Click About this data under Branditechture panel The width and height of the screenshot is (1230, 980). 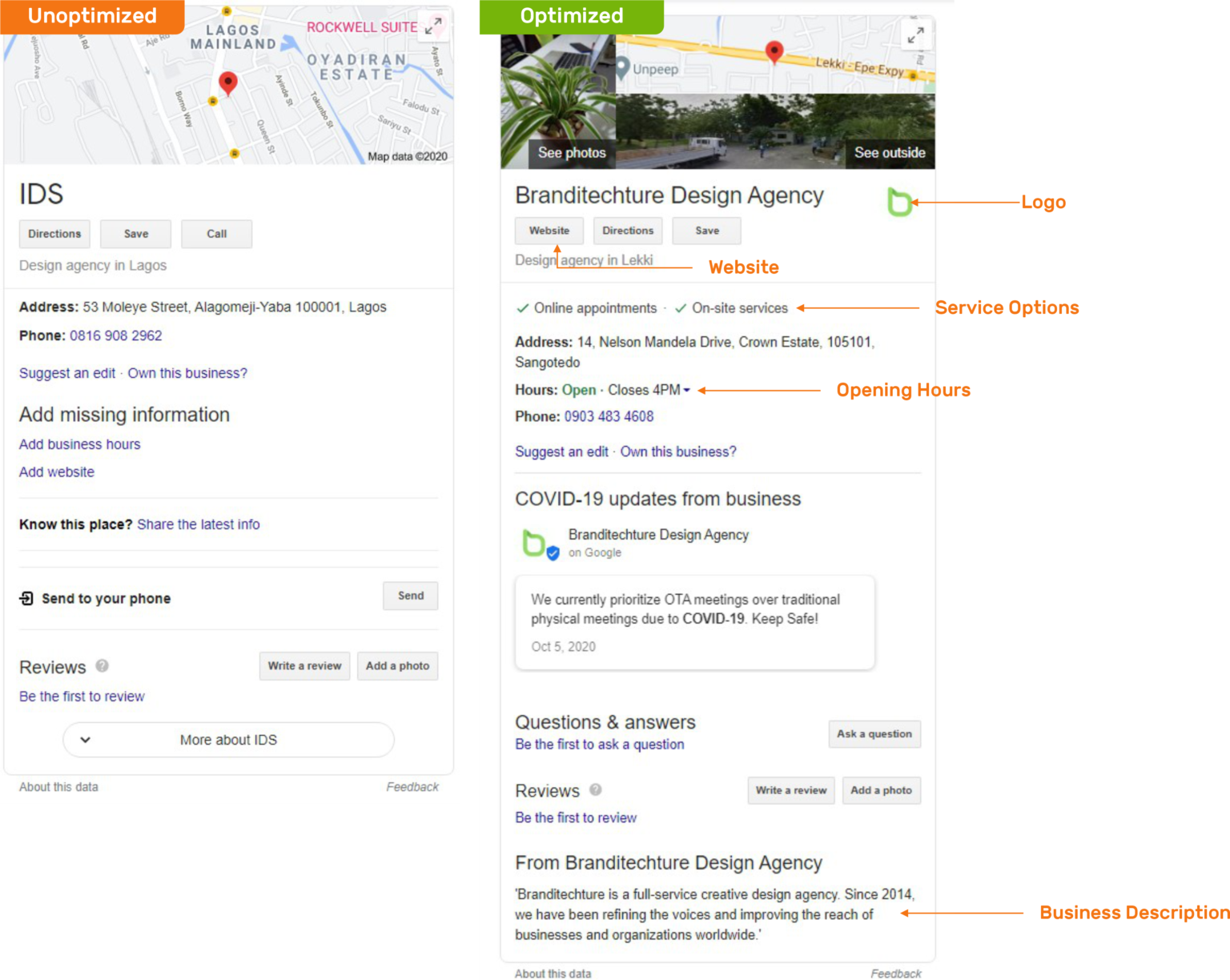[x=553, y=974]
